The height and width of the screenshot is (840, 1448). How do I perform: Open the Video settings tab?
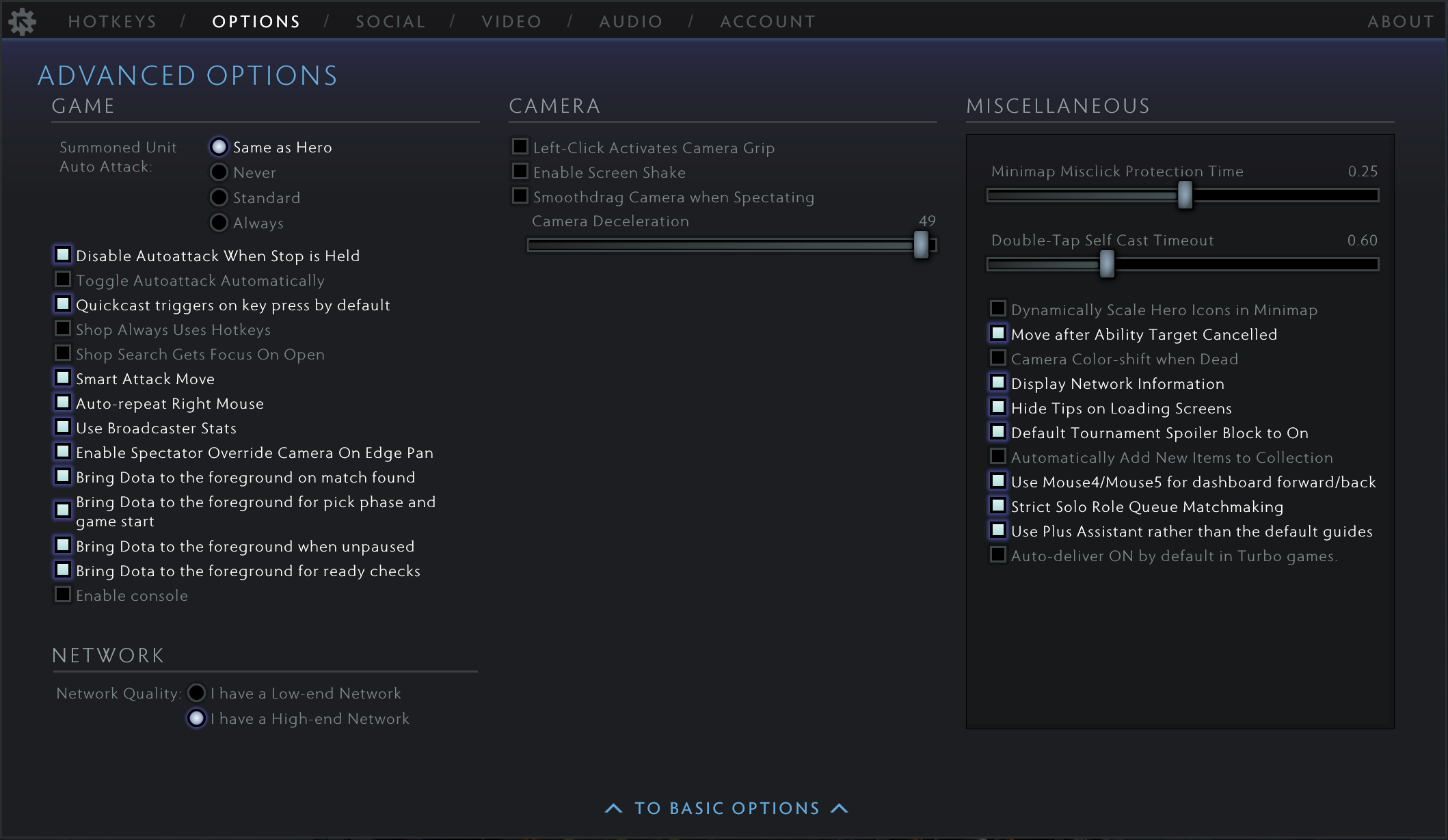tap(512, 22)
